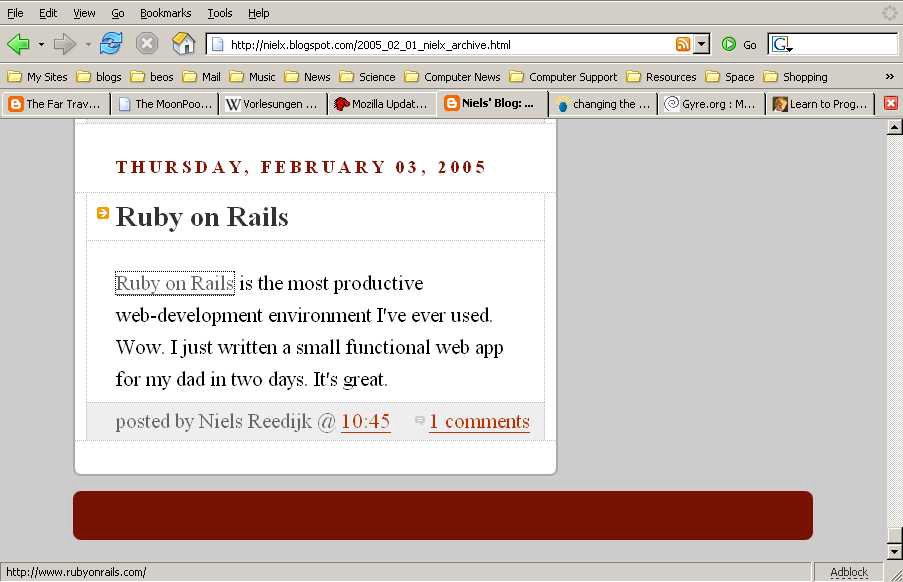The height and width of the screenshot is (582, 903).
Task: Open the Google search engine selector
Action: coord(781,44)
